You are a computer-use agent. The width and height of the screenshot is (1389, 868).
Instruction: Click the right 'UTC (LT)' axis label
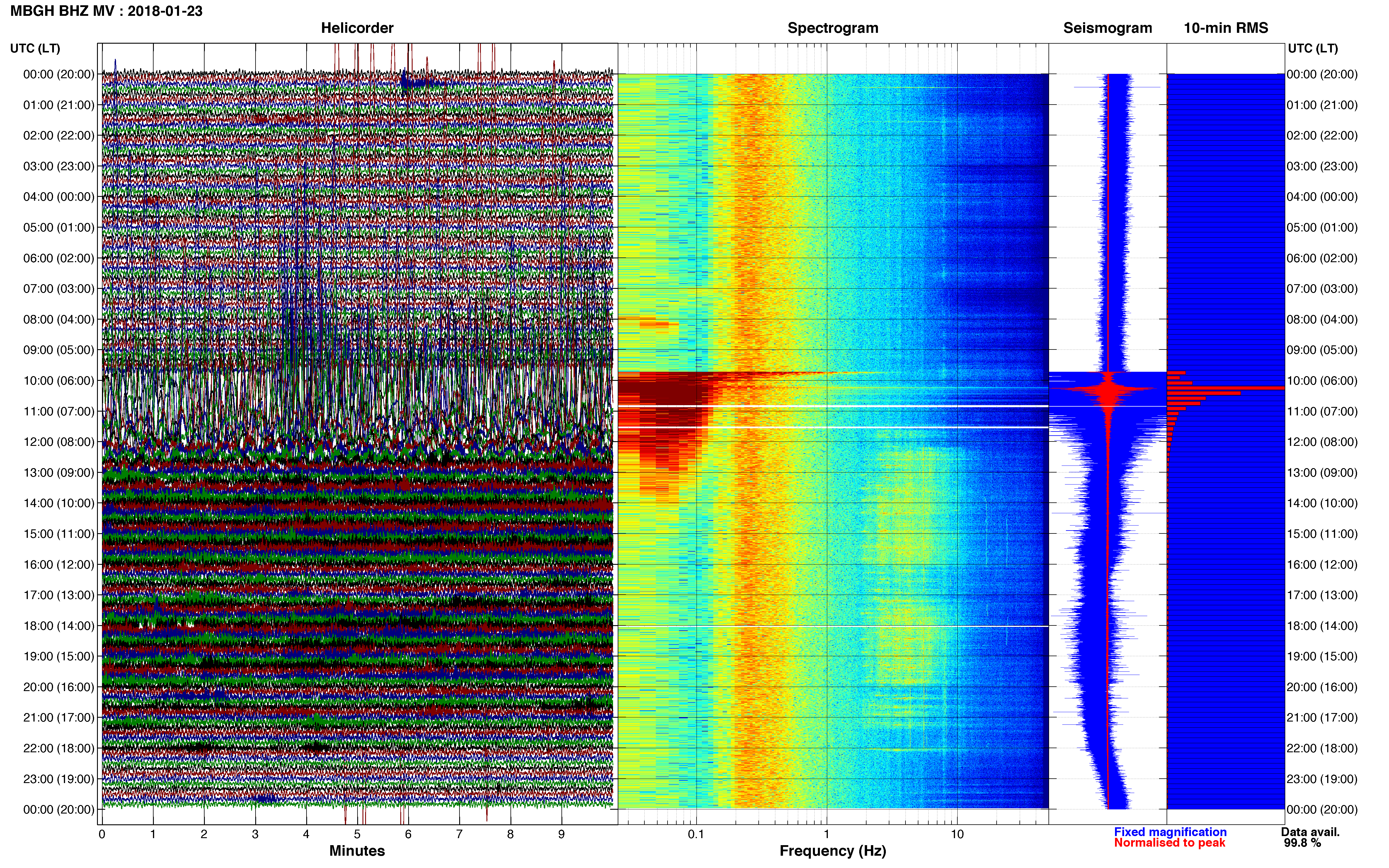pyautogui.click(x=1313, y=48)
